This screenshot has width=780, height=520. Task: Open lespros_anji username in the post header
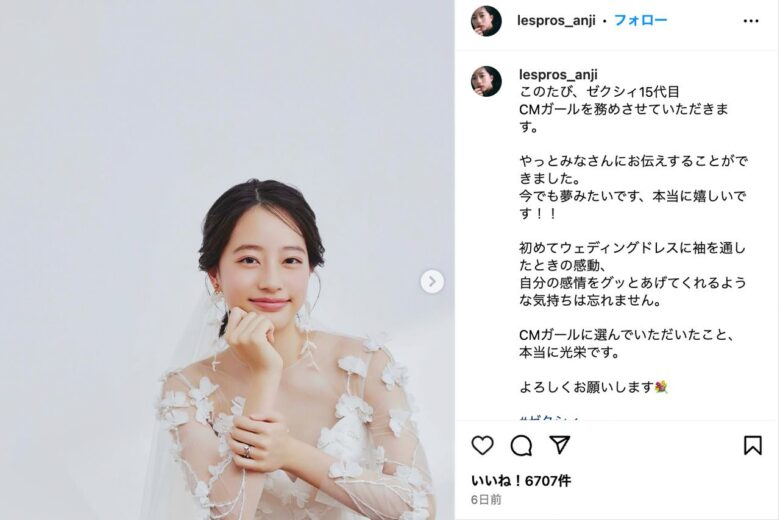coord(556,21)
